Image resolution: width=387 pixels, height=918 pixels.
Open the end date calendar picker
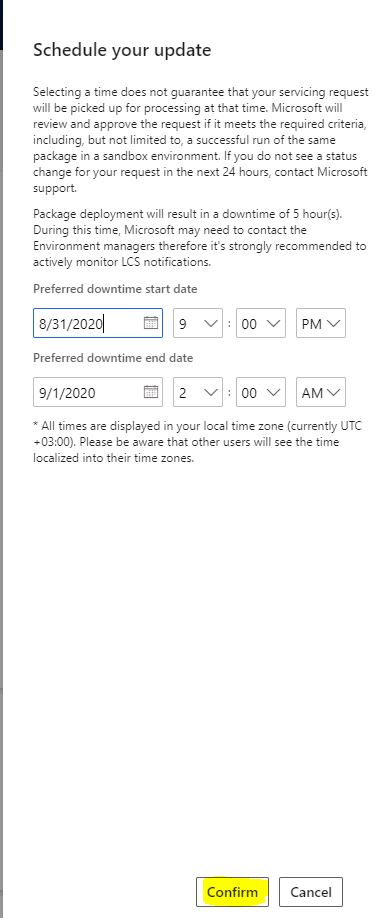pos(151,392)
